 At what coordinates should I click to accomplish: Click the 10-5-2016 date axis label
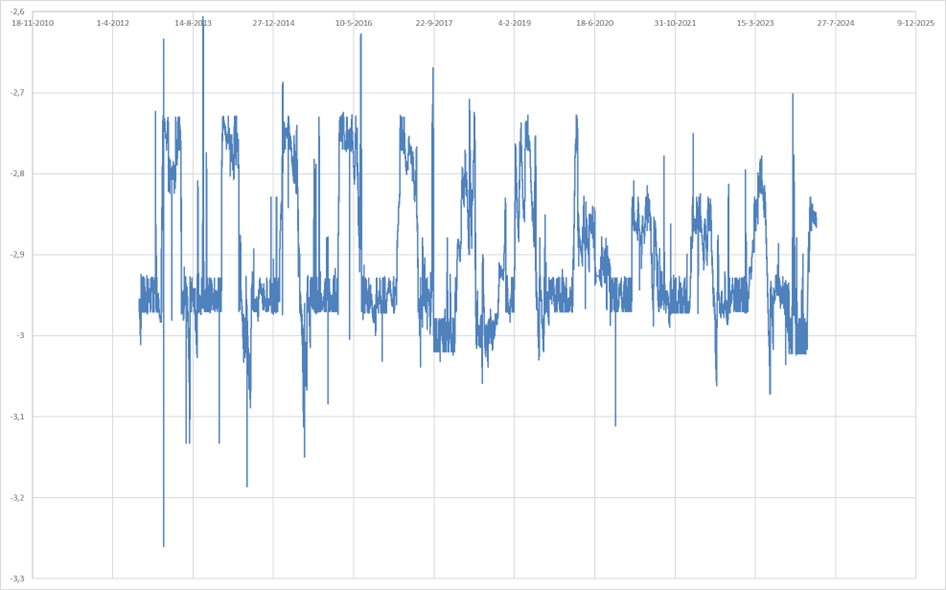(x=353, y=22)
